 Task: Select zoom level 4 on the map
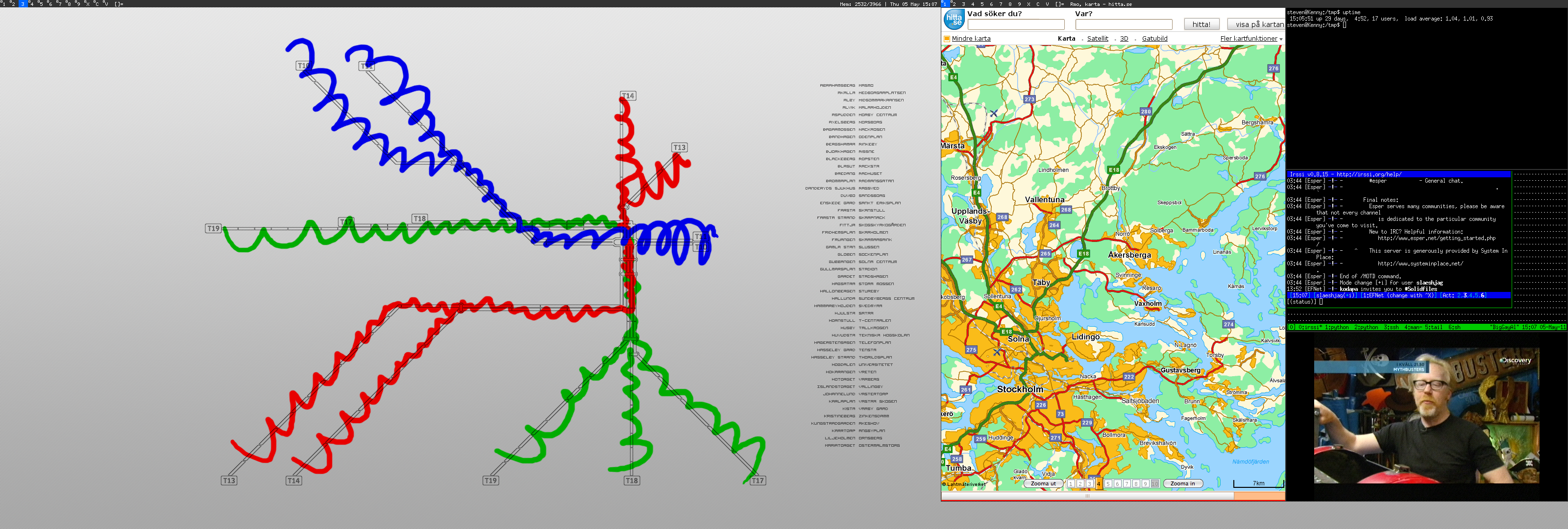(1099, 484)
